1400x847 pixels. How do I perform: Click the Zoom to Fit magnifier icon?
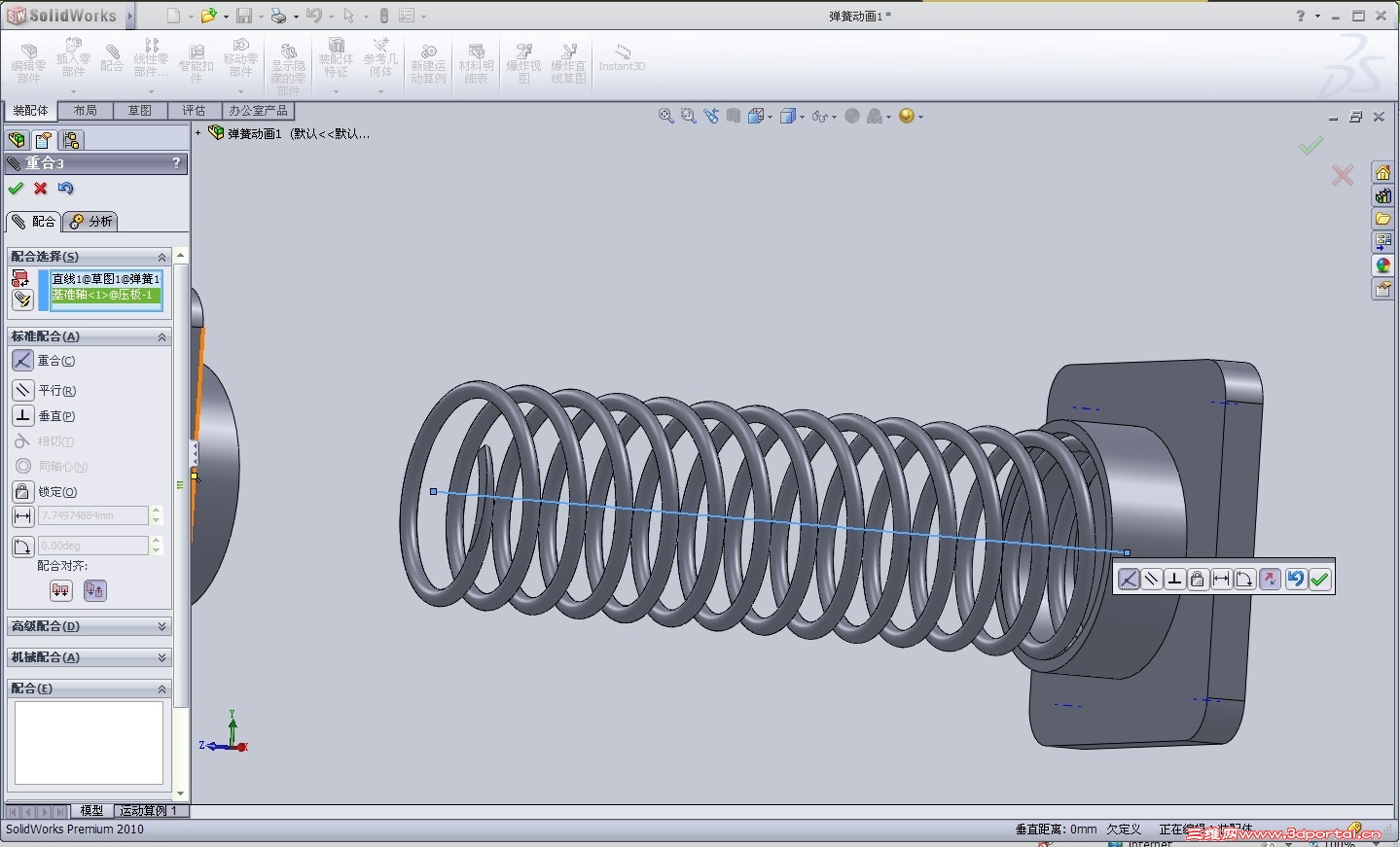tap(666, 116)
